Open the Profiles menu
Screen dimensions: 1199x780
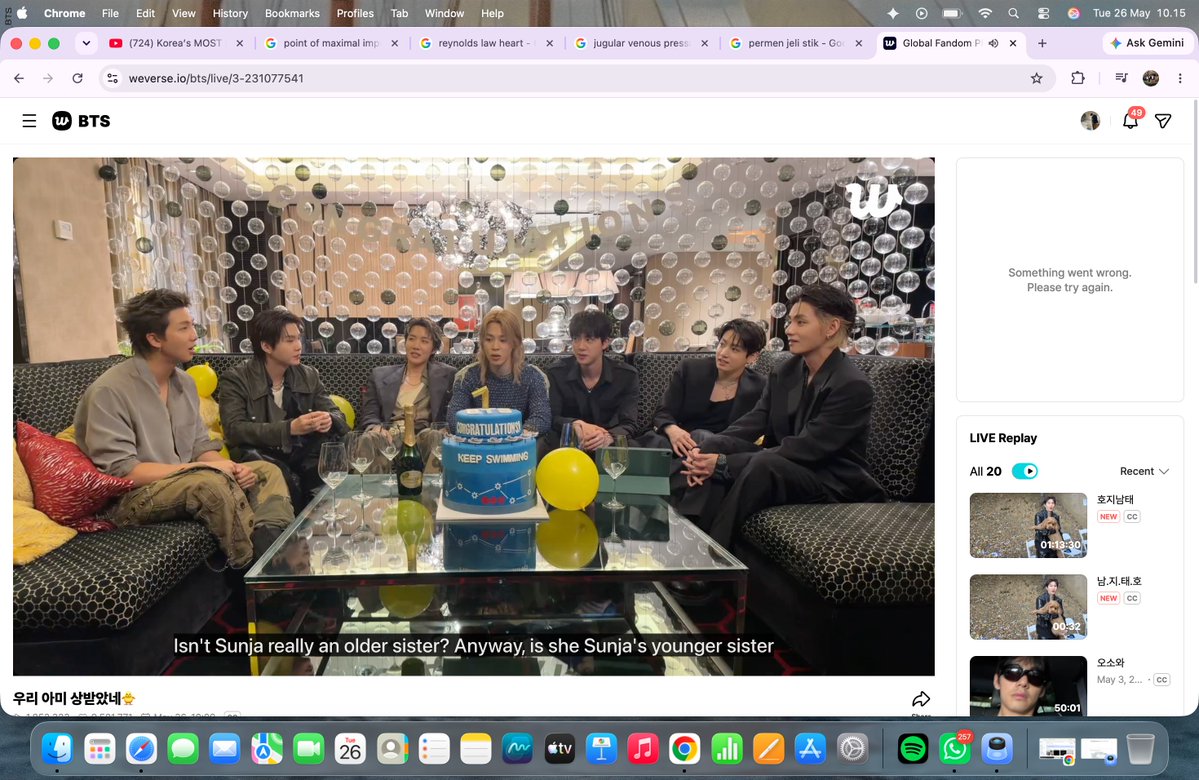click(355, 13)
